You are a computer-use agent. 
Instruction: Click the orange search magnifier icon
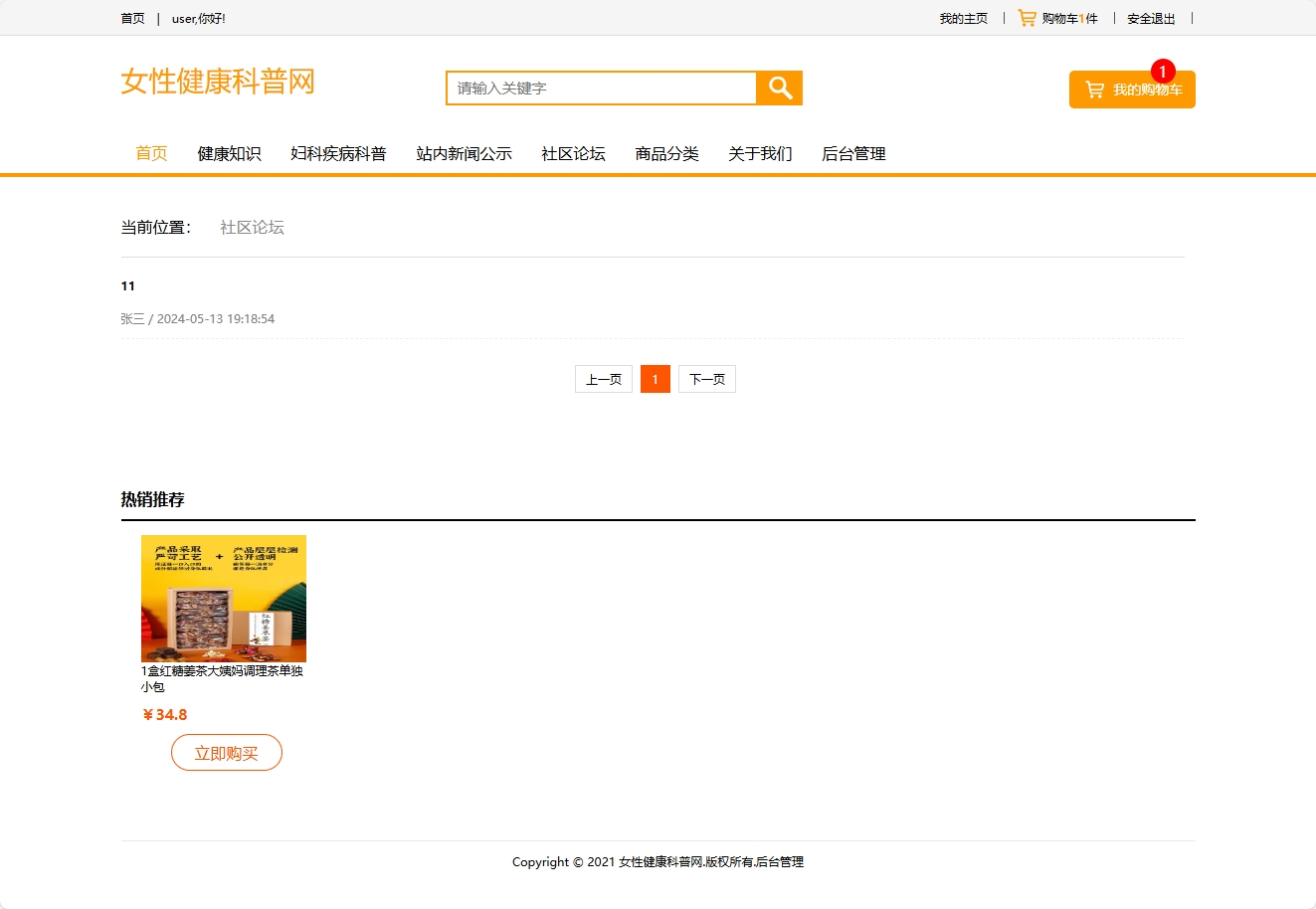pyautogui.click(x=779, y=88)
